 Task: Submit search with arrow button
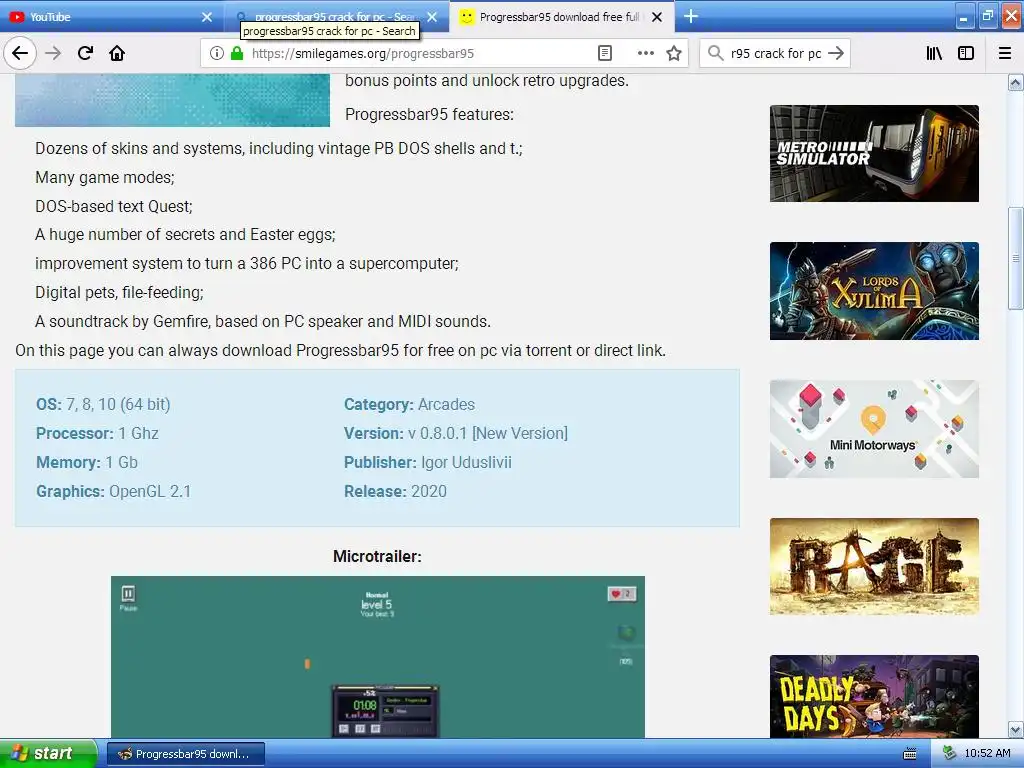836,53
